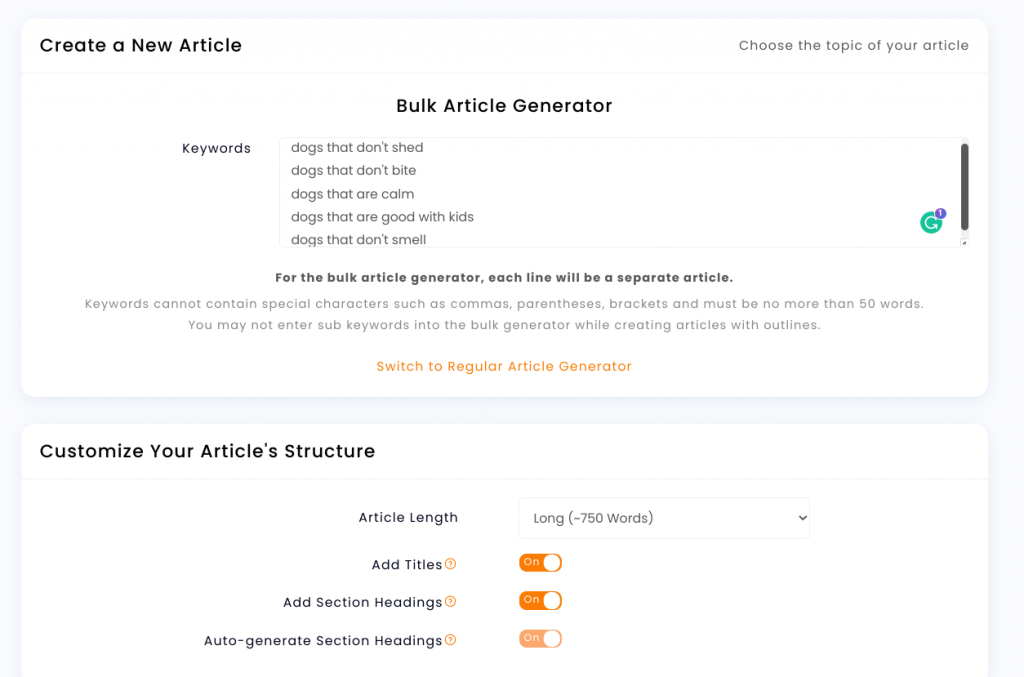The image size is (1024, 677).
Task: Click the Create a New Article title
Action: coord(141,45)
